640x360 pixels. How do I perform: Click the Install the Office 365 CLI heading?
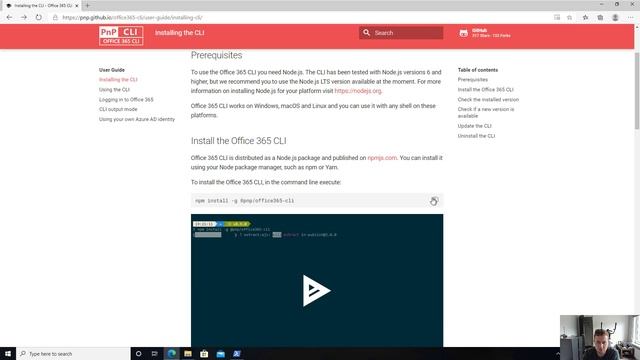tap(238, 141)
